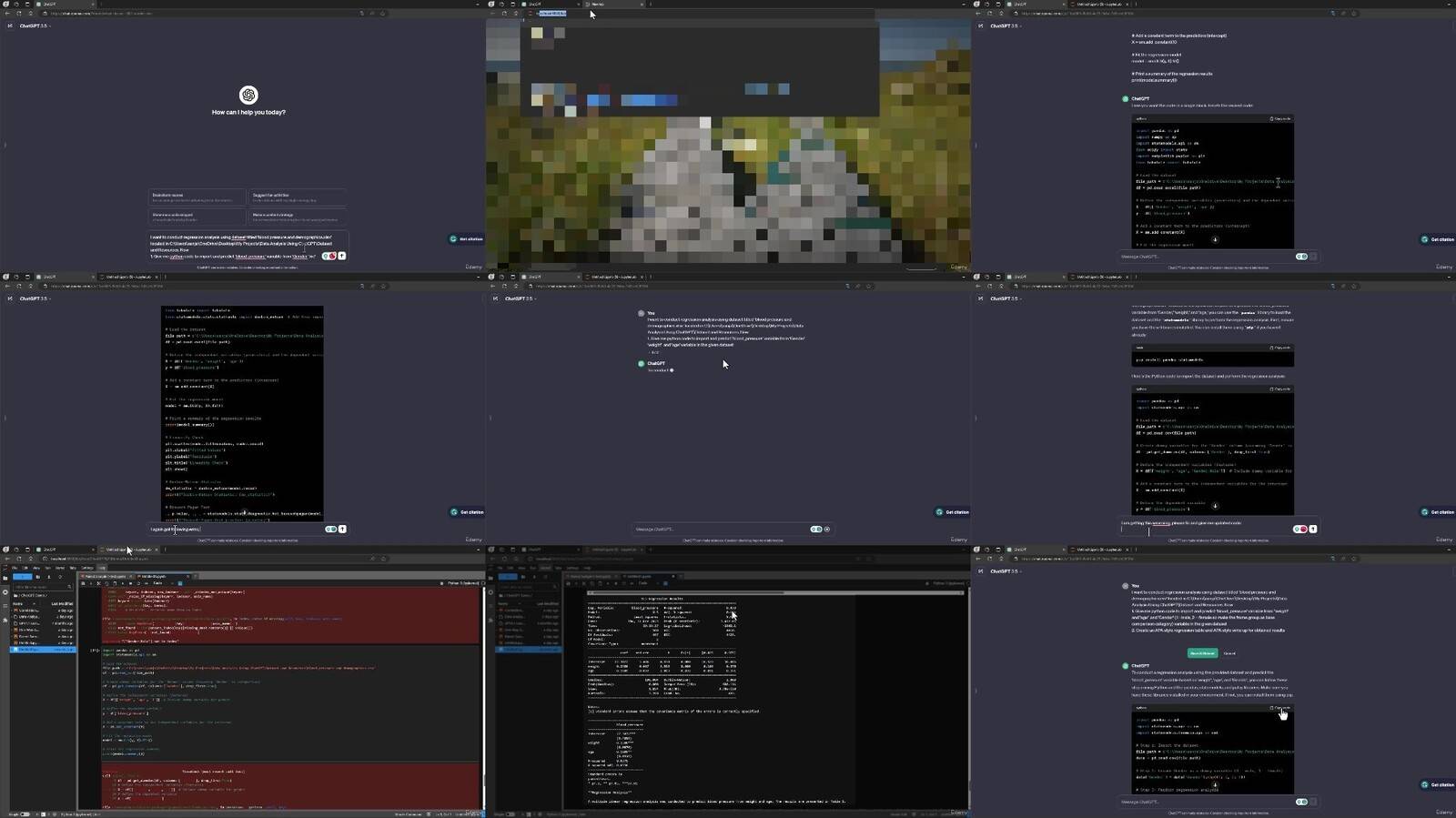The image size is (1456, 818).
Task: Toggle ChatGPT sidebar icon in welcome window
Action: coord(10,25)
